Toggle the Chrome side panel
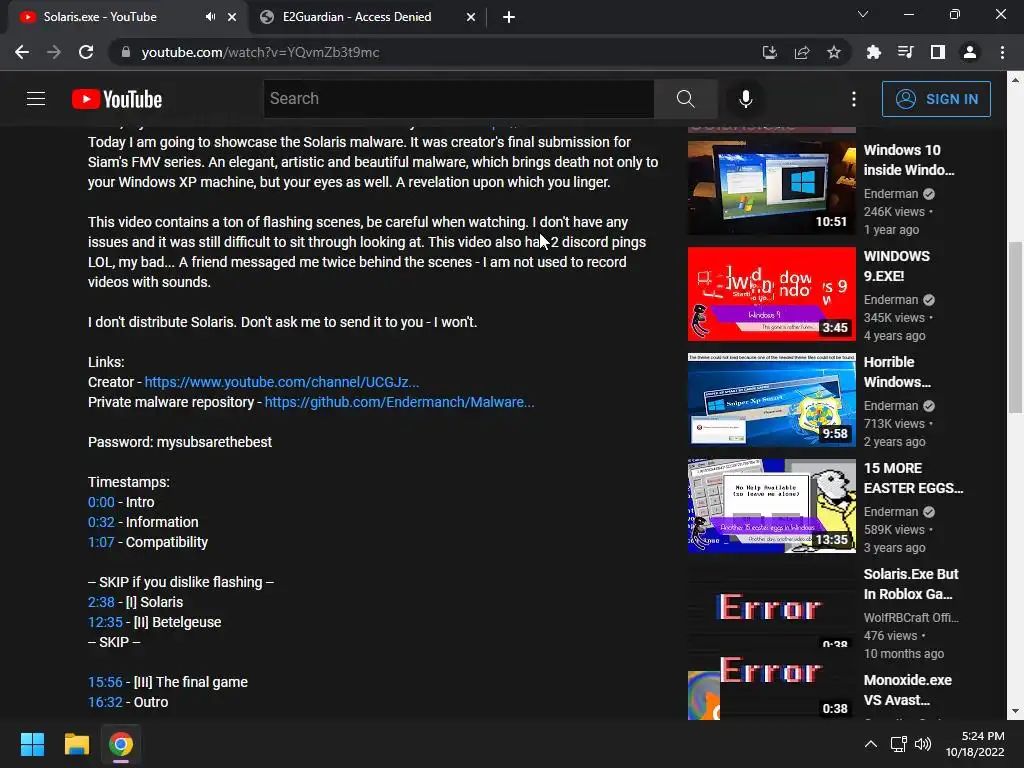1024x768 pixels. 938,52
